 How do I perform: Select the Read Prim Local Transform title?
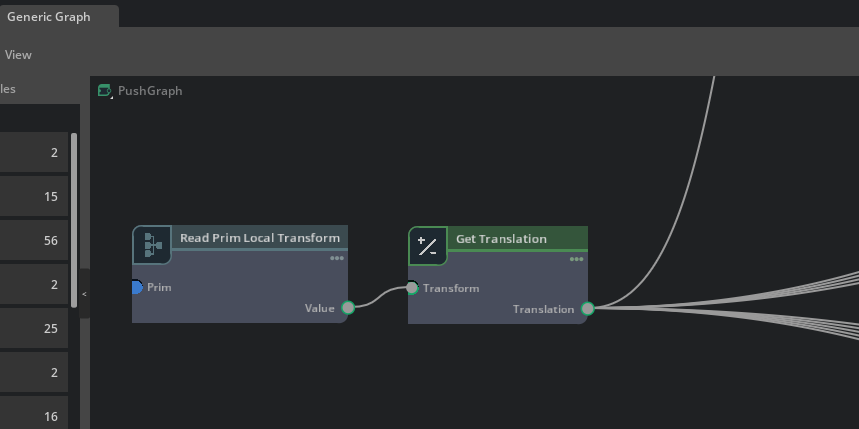click(259, 238)
